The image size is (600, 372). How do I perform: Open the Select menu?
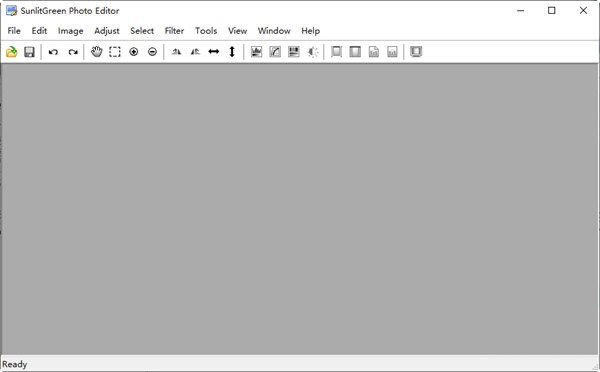(x=142, y=31)
